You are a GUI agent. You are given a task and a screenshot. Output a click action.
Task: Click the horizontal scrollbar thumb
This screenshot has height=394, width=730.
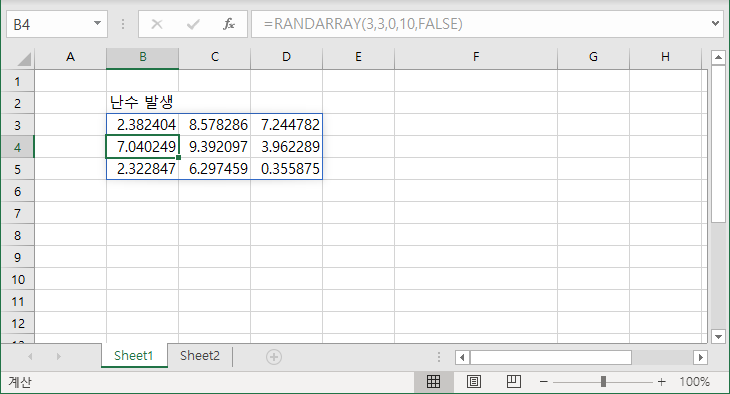tap(551, 358)
